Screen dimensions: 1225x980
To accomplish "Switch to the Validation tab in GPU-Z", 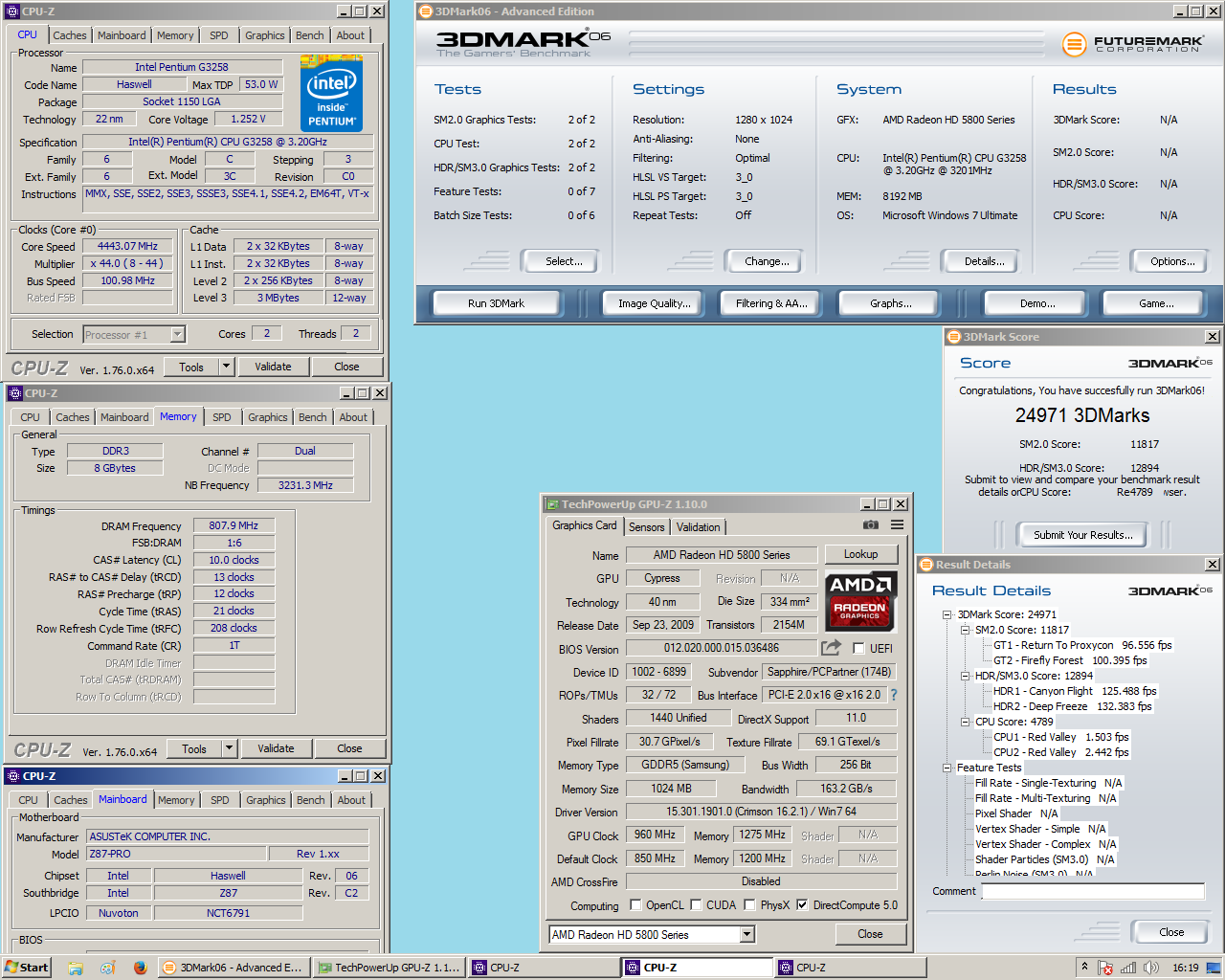I will coord(698,527).
